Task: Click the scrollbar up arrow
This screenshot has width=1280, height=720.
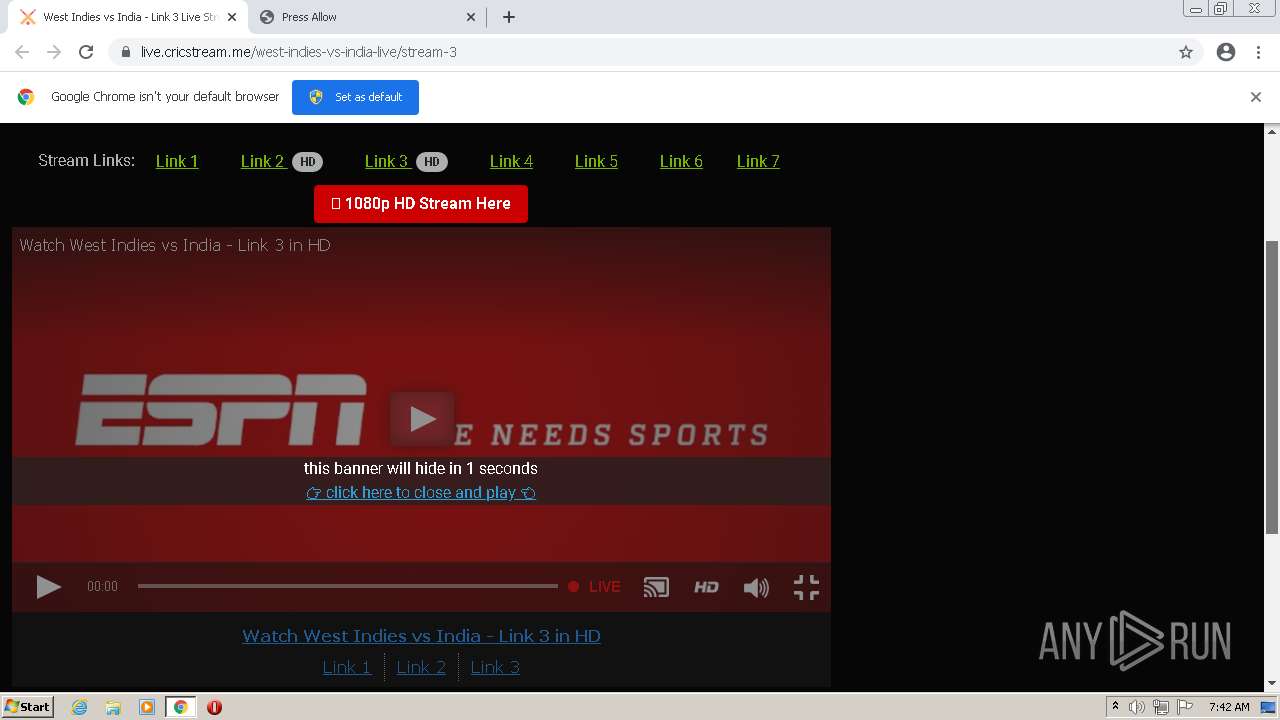Action: 1272,131
